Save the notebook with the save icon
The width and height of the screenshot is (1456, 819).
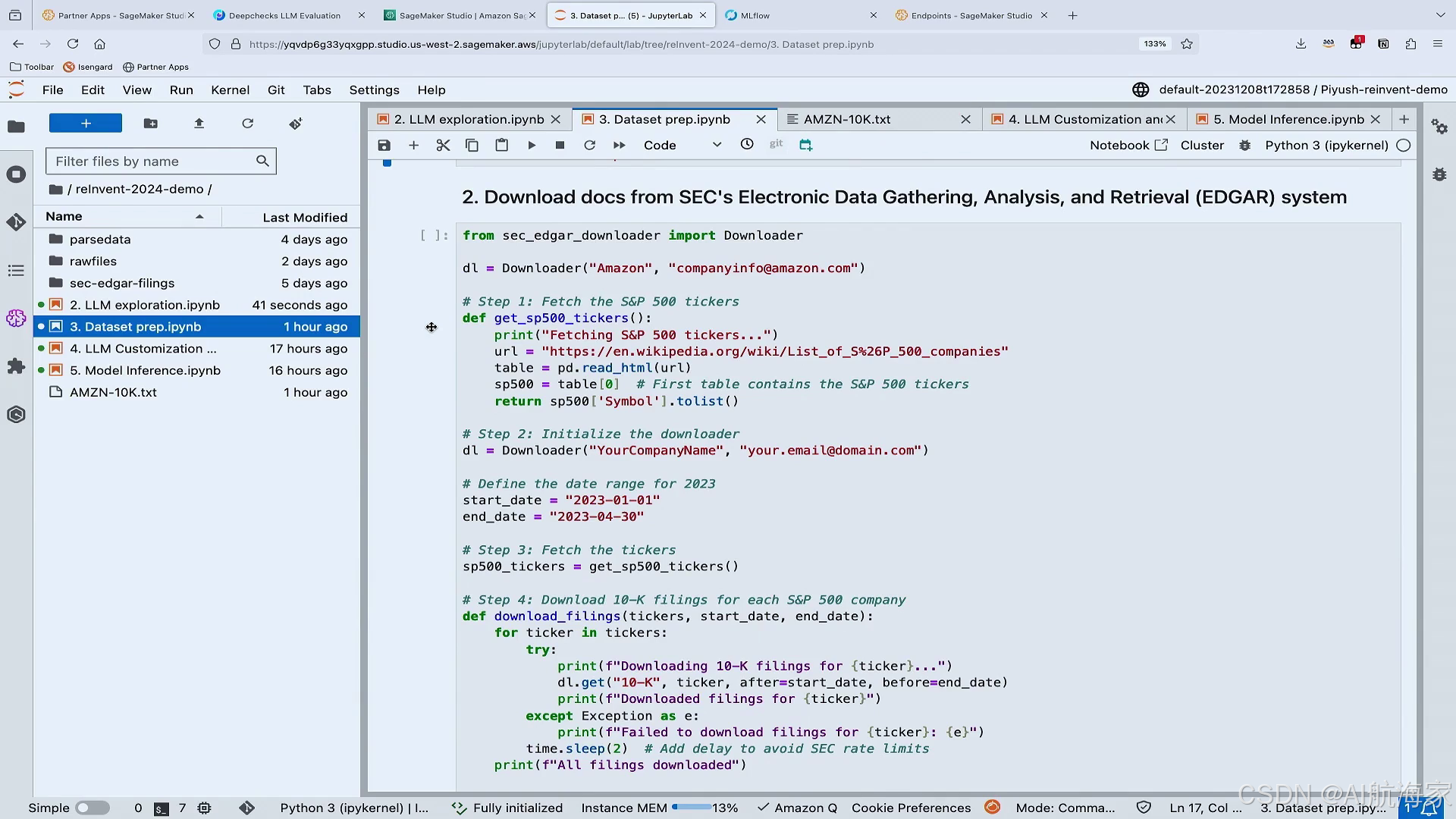click(x=384, y=145)
